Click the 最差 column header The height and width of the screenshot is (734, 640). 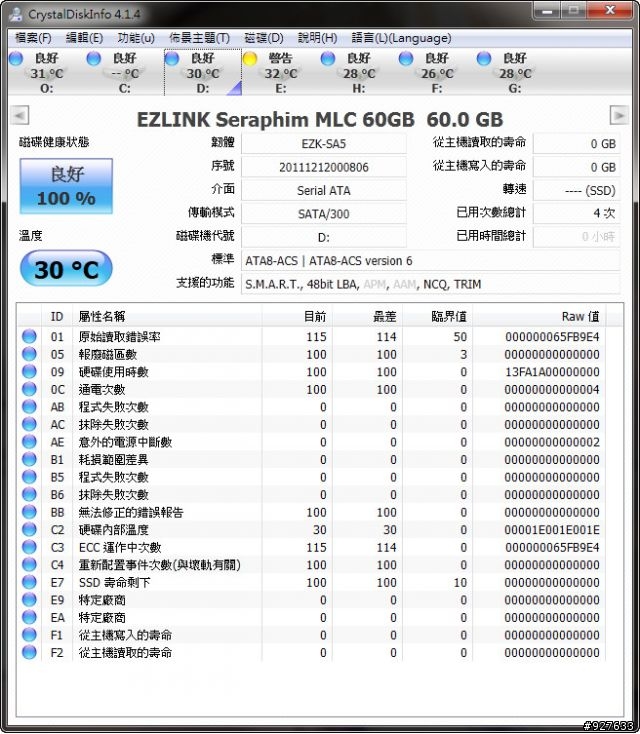coord(368,316)
